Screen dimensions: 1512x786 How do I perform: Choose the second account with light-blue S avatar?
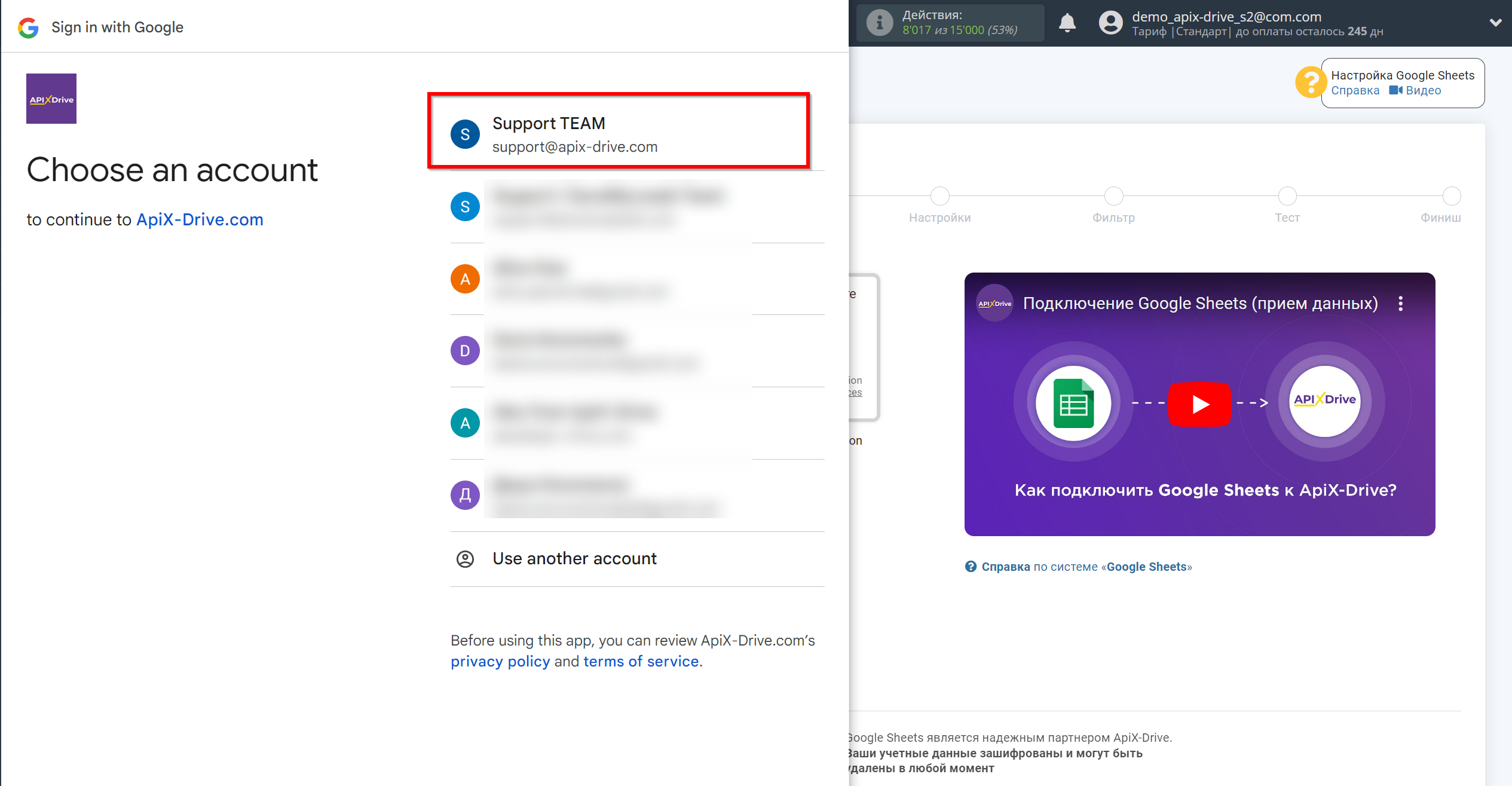(x=637, y=207)
